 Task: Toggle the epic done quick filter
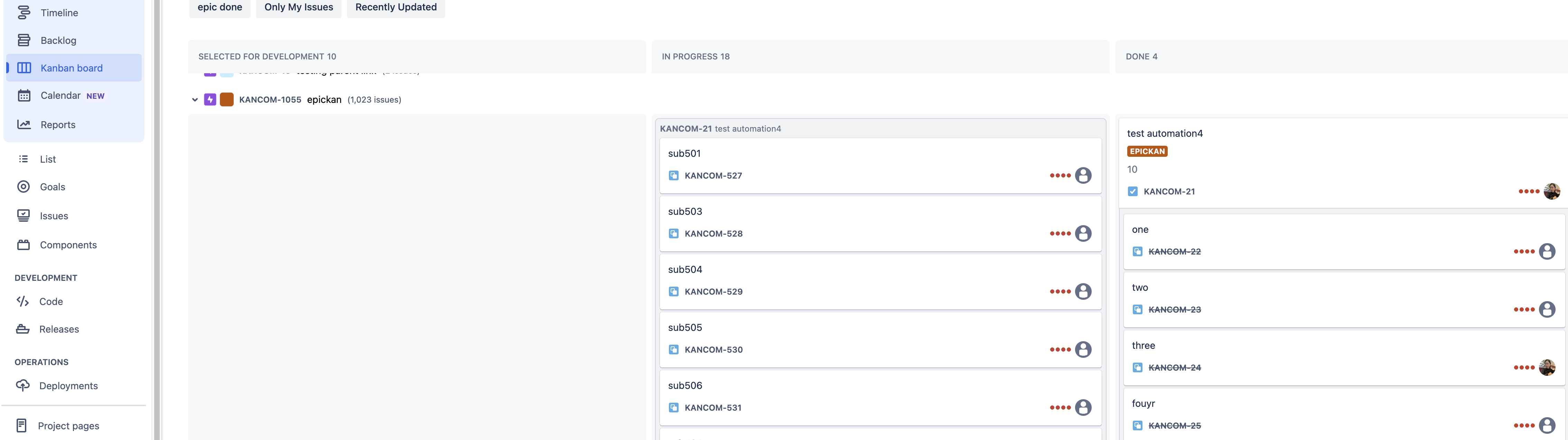220,7
